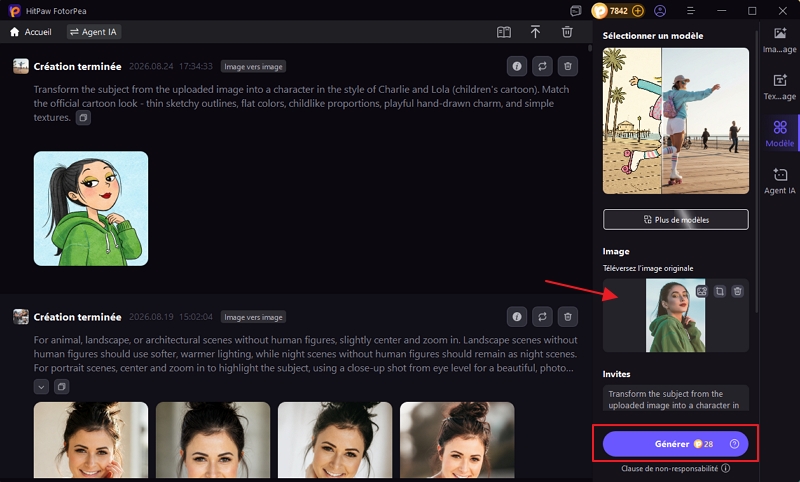Show info for the 2026.08.19 creation

tap(517, 317)
